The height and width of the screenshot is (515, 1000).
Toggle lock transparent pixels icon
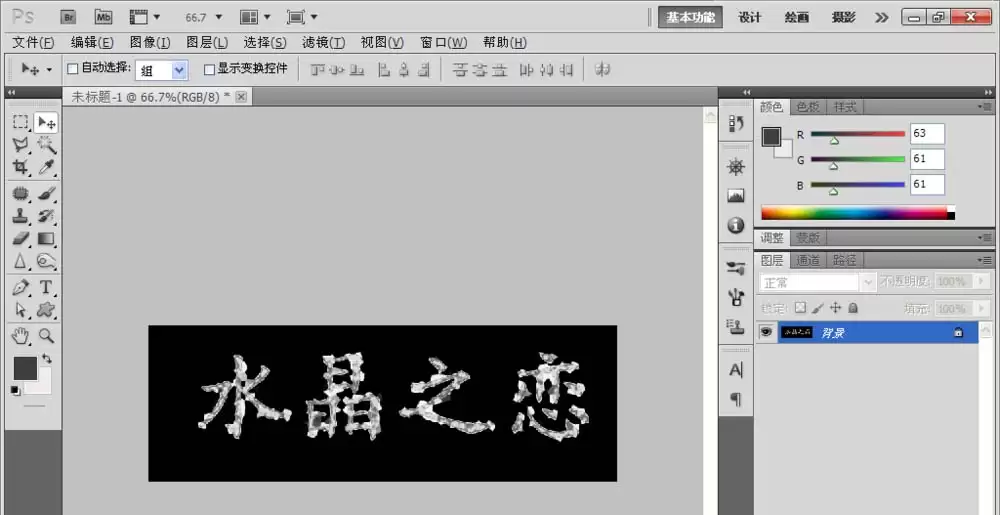tap(802, 308)
